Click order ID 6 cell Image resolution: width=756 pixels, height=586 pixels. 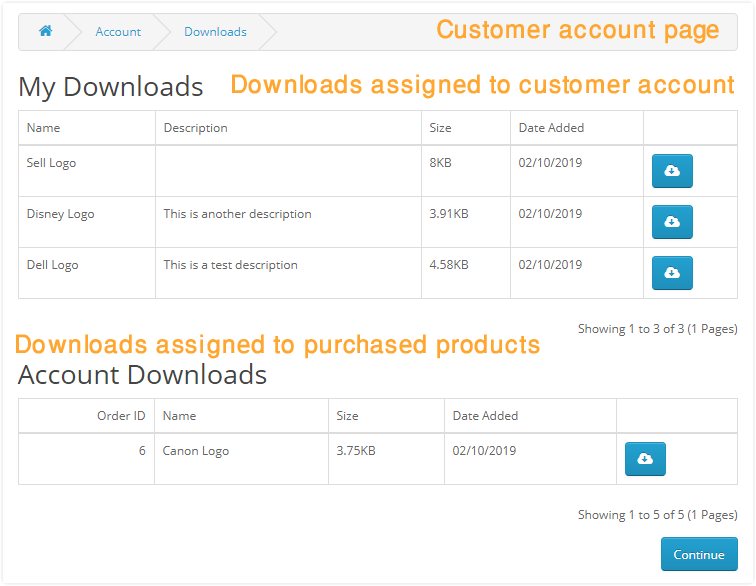pyautogui.click(x=87, y=459)
